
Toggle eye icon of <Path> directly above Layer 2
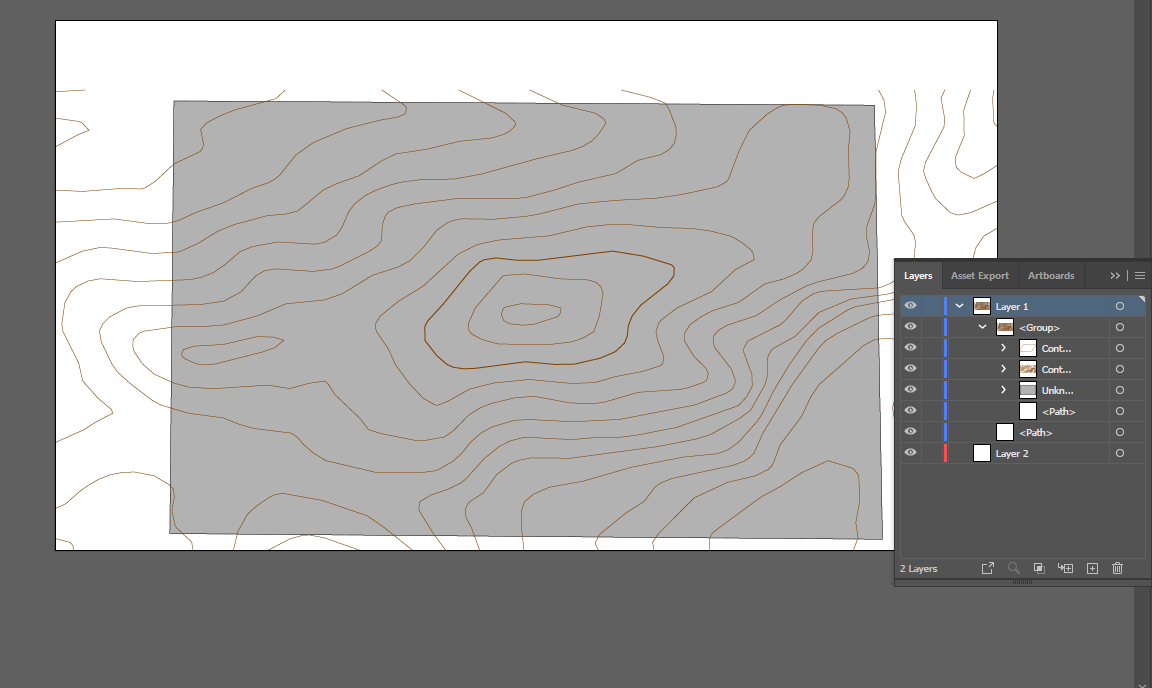[x=910, y=431]
